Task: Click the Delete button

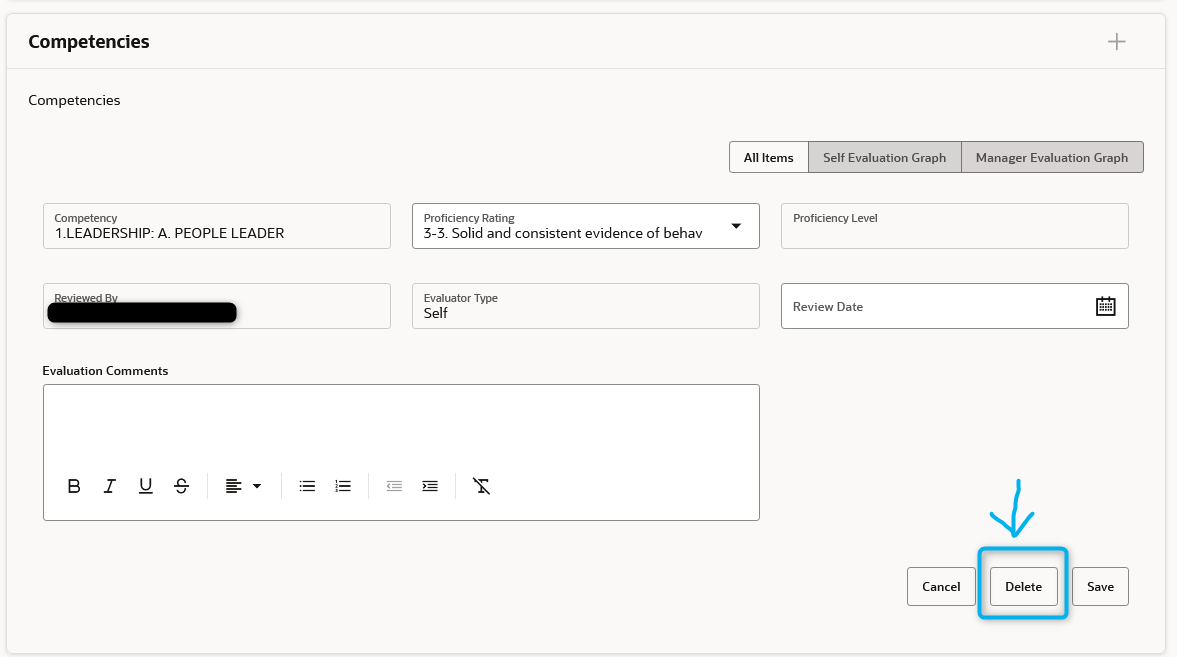Action: point(1023,586)
